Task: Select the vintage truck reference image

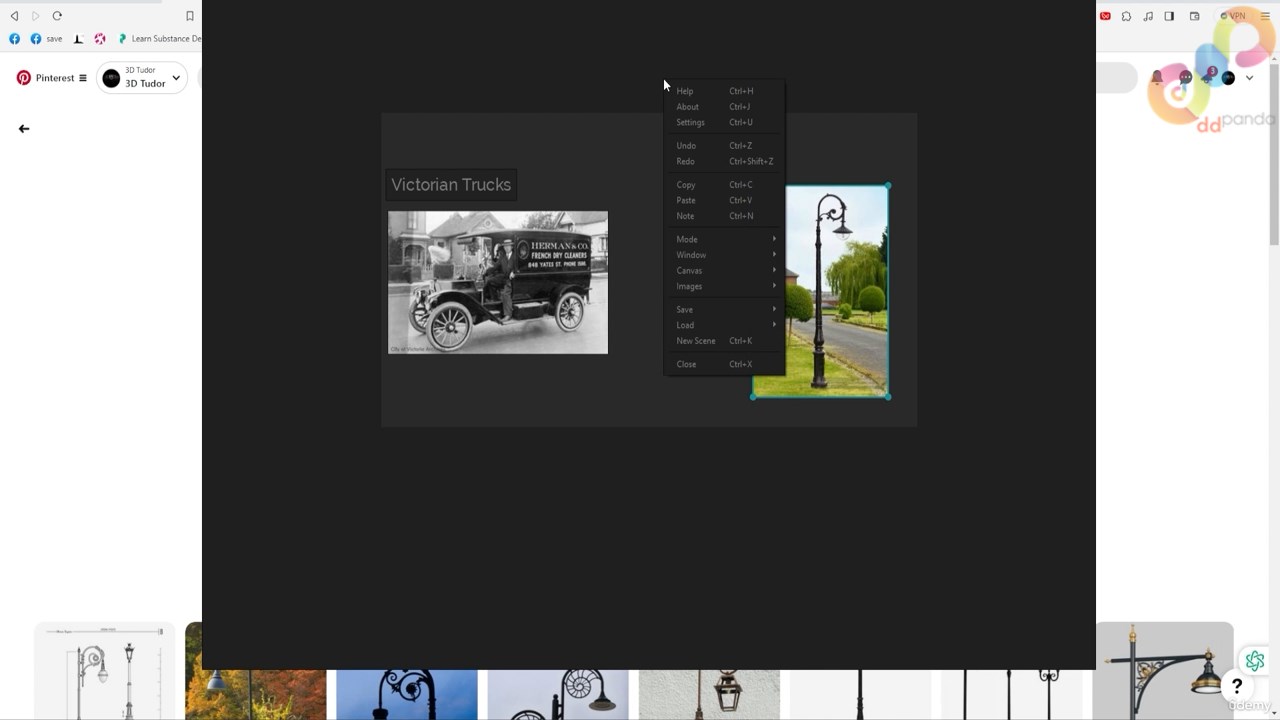Action: tap(498, 282)
